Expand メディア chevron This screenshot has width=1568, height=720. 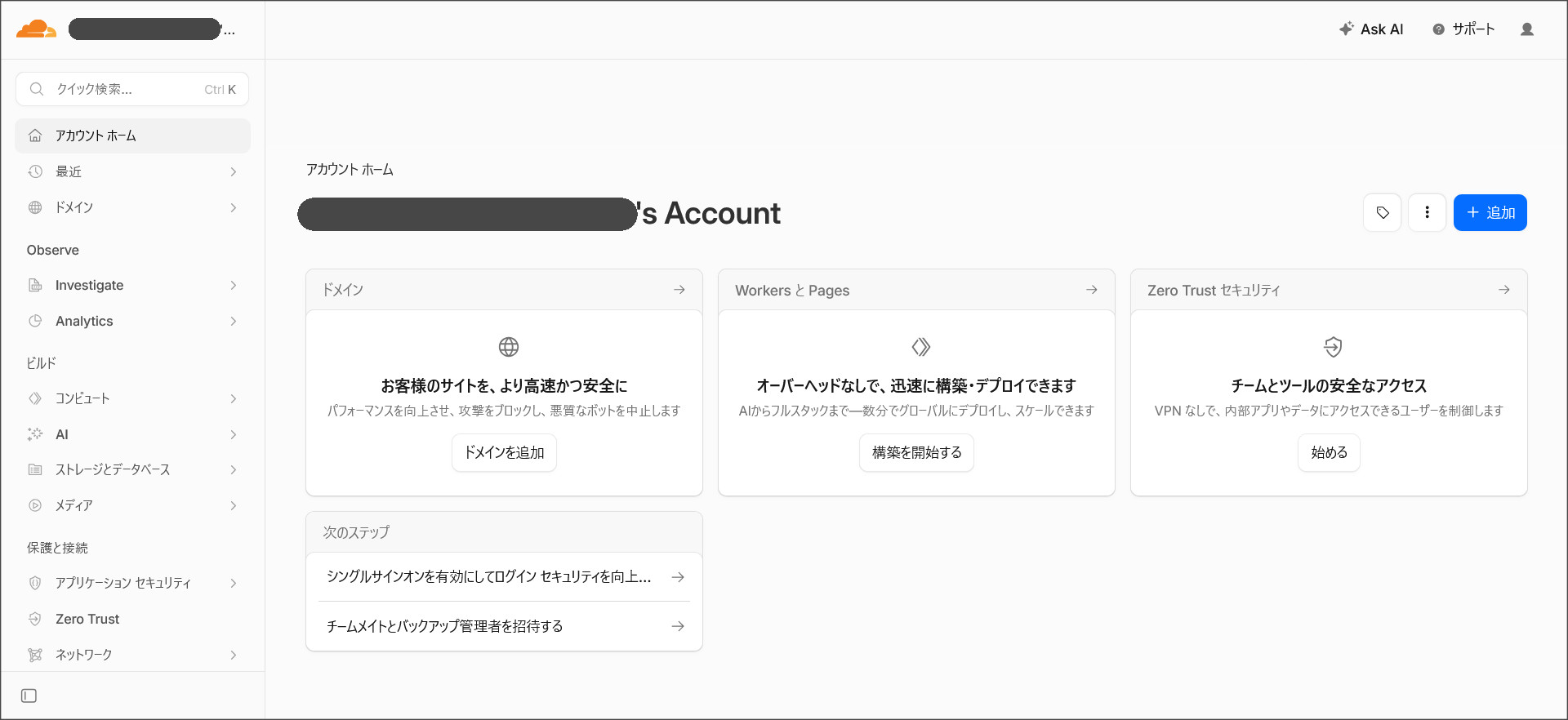click(234, 505)
